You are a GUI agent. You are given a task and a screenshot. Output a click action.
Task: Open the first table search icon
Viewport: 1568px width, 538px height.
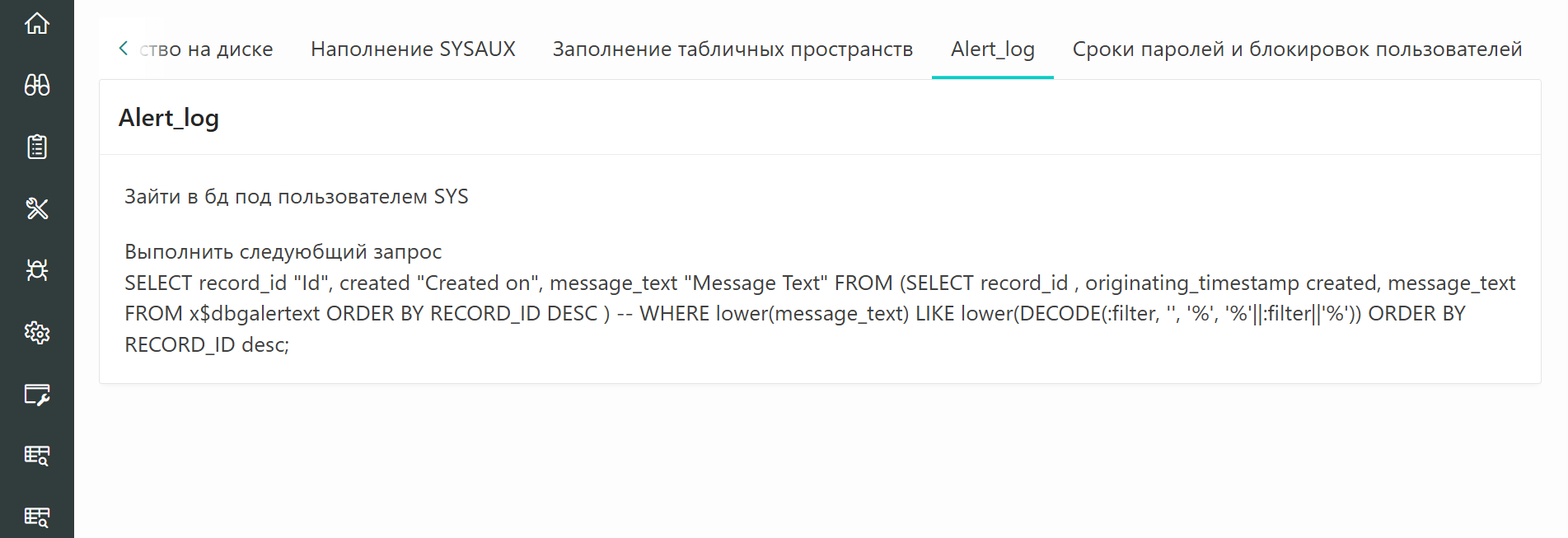37,456
